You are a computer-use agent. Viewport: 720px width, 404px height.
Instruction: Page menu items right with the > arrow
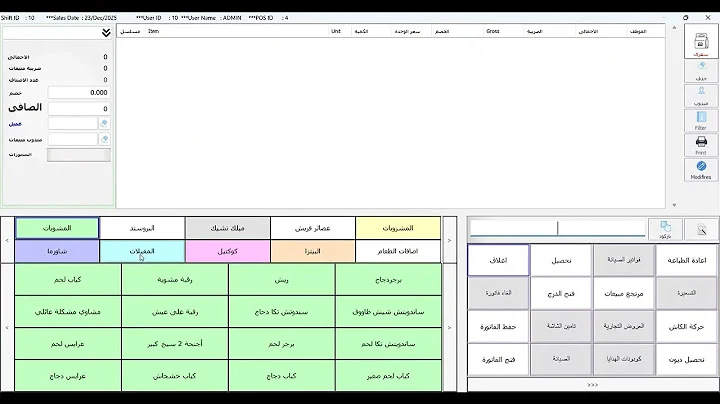coord(450,328)
